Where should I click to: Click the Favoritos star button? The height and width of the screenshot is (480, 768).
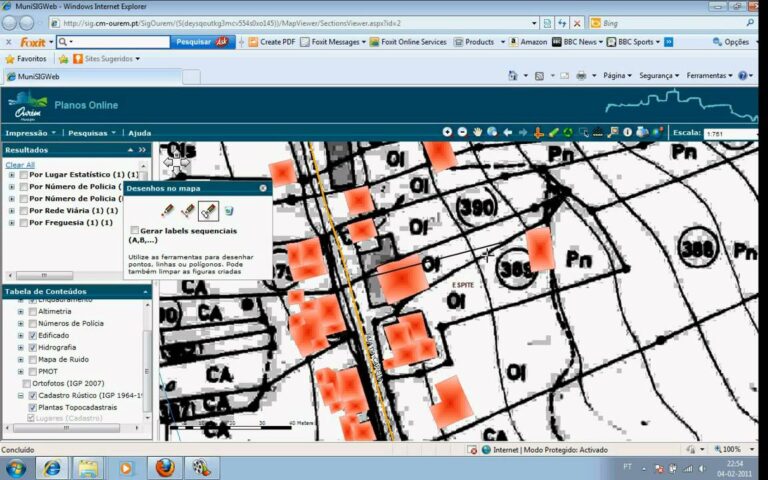(26, 59)
